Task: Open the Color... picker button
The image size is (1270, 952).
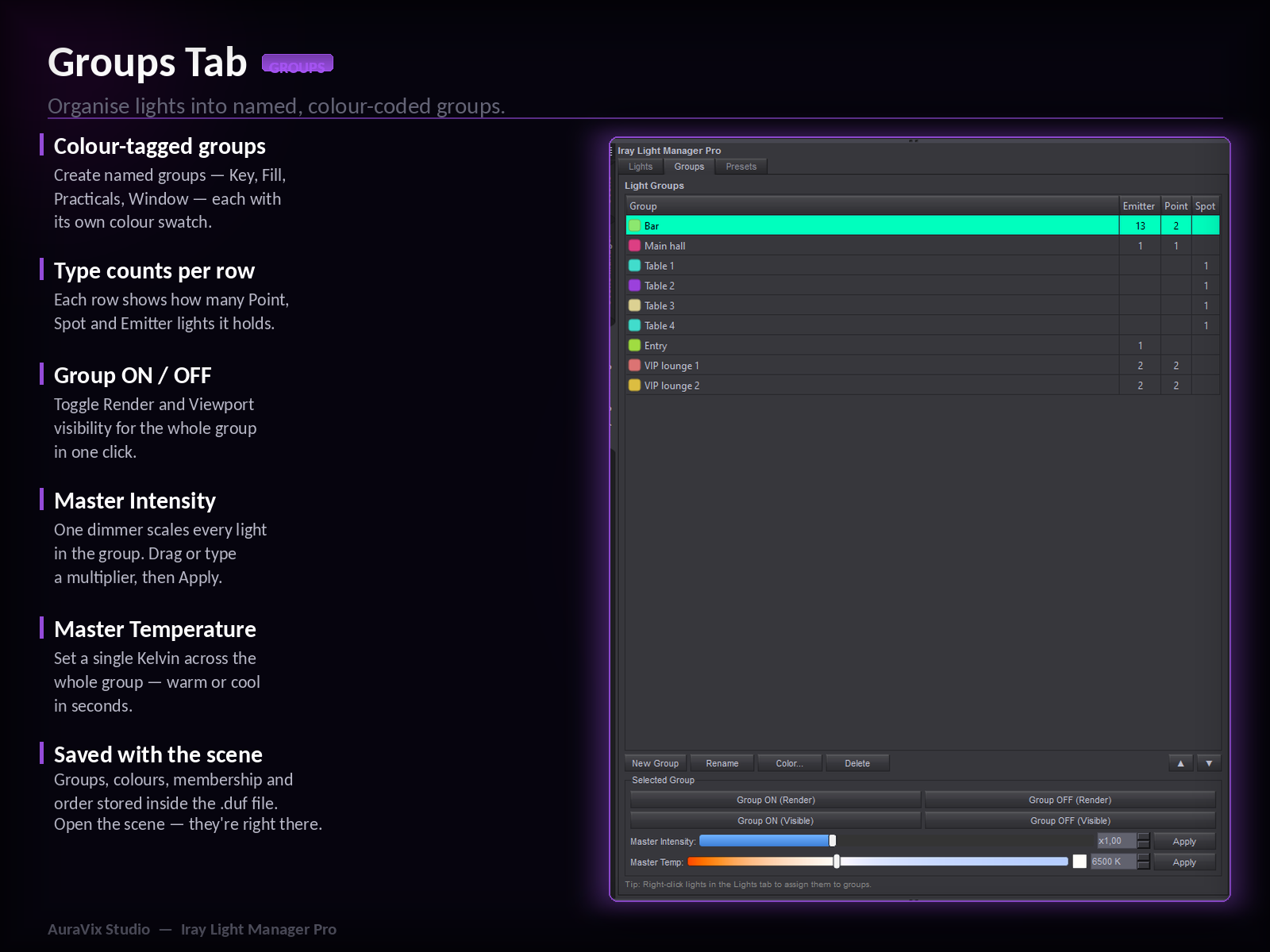Action: coord(790,763)
